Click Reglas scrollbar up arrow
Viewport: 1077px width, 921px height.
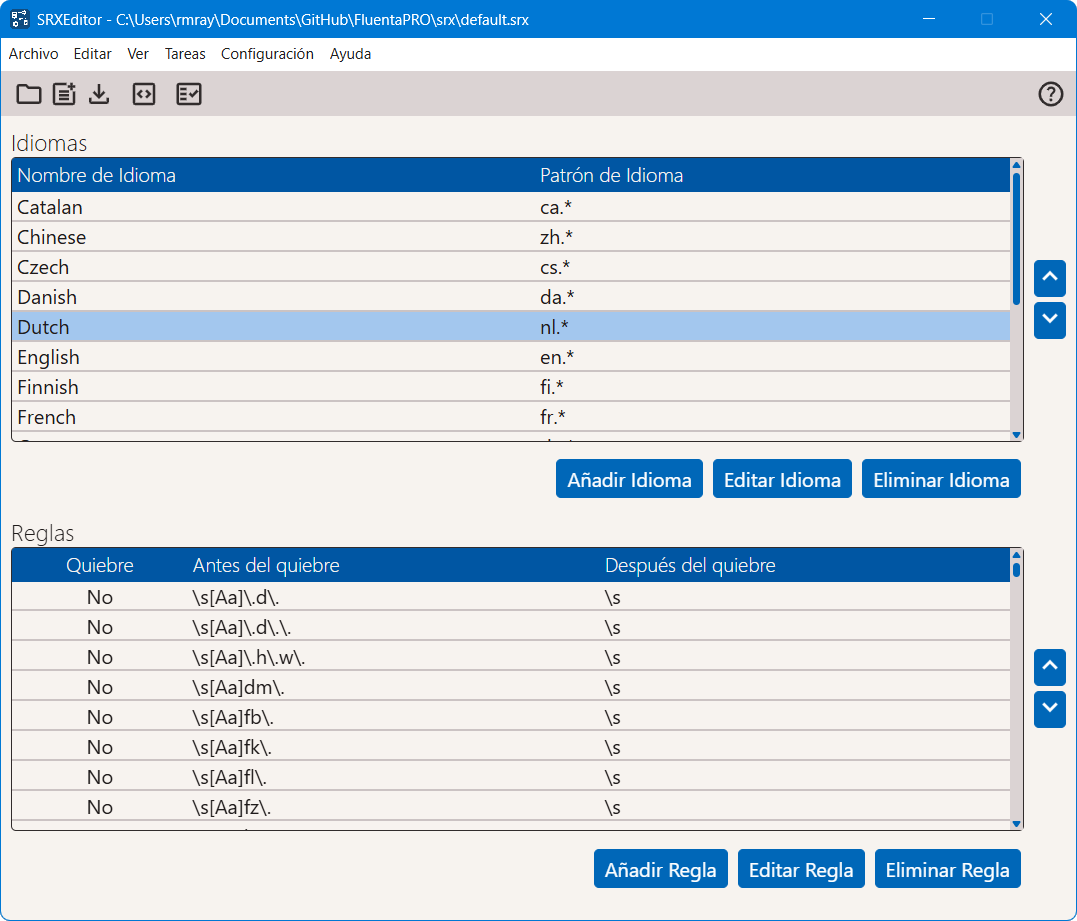[x=1017, y=554]
